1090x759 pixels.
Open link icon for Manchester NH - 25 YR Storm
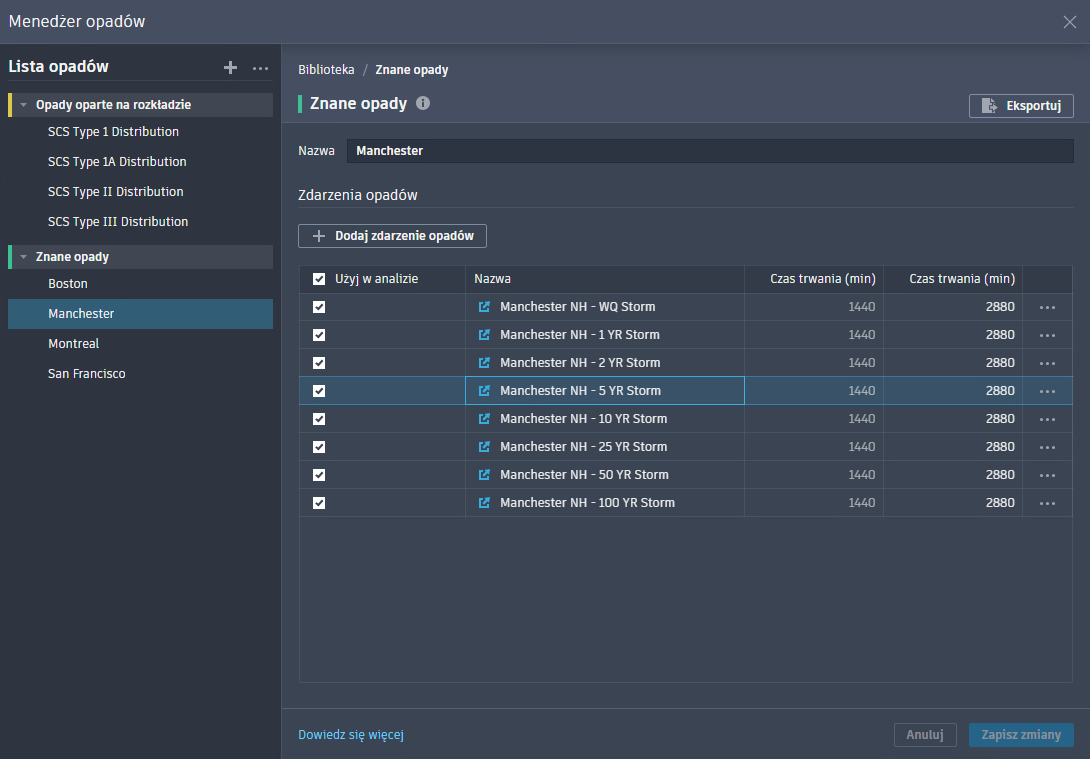click(x=485, y=447)
